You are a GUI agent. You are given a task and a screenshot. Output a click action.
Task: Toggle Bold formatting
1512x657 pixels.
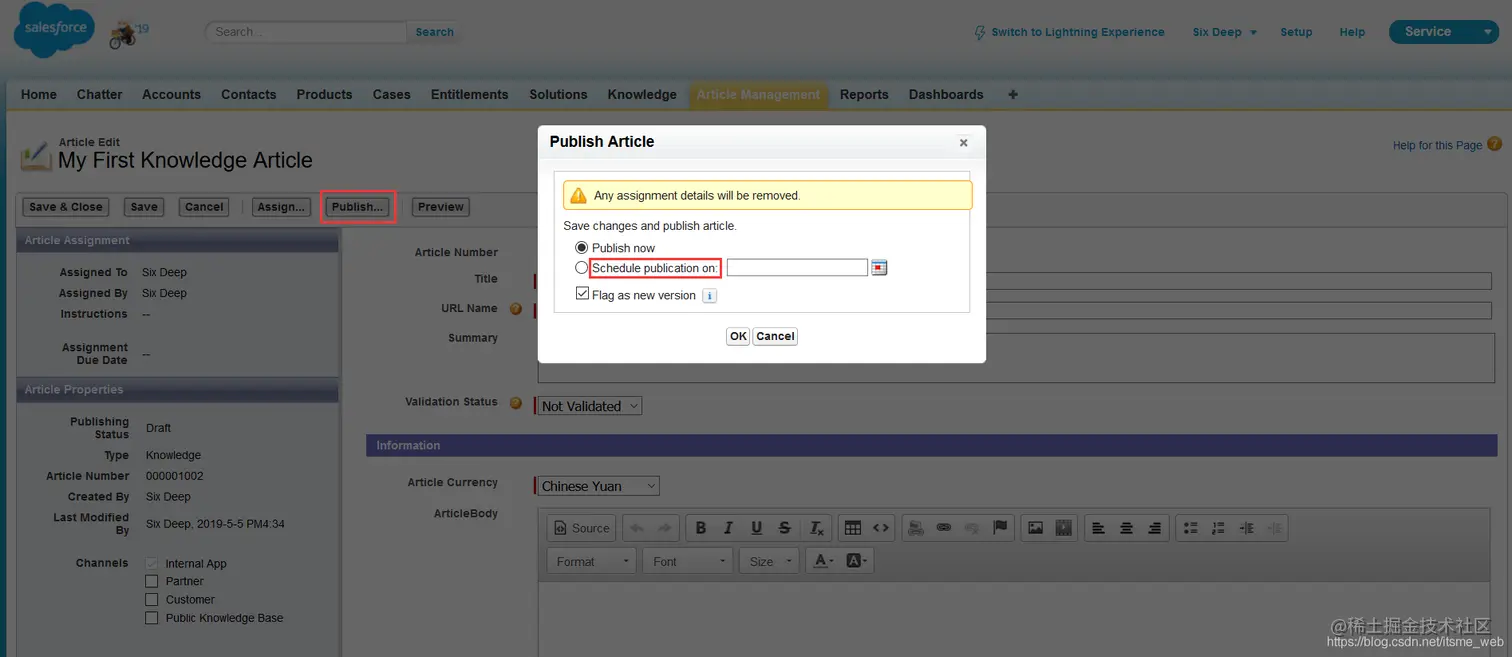point(701,528)
